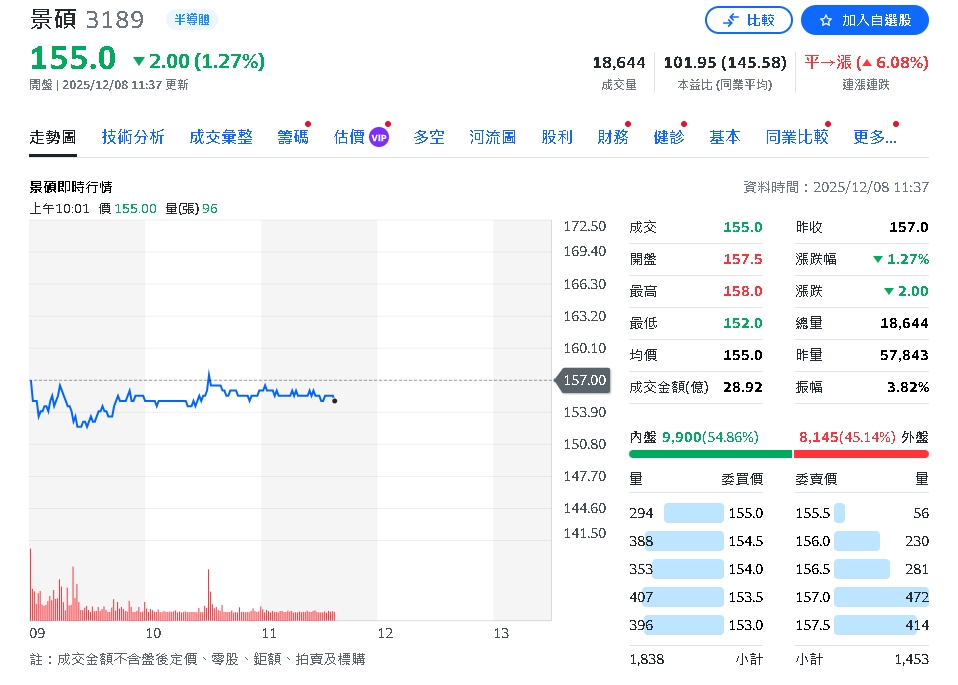Switch to the 河流圖 tab
The image size is (958, 685).
[x=492, y=137]
